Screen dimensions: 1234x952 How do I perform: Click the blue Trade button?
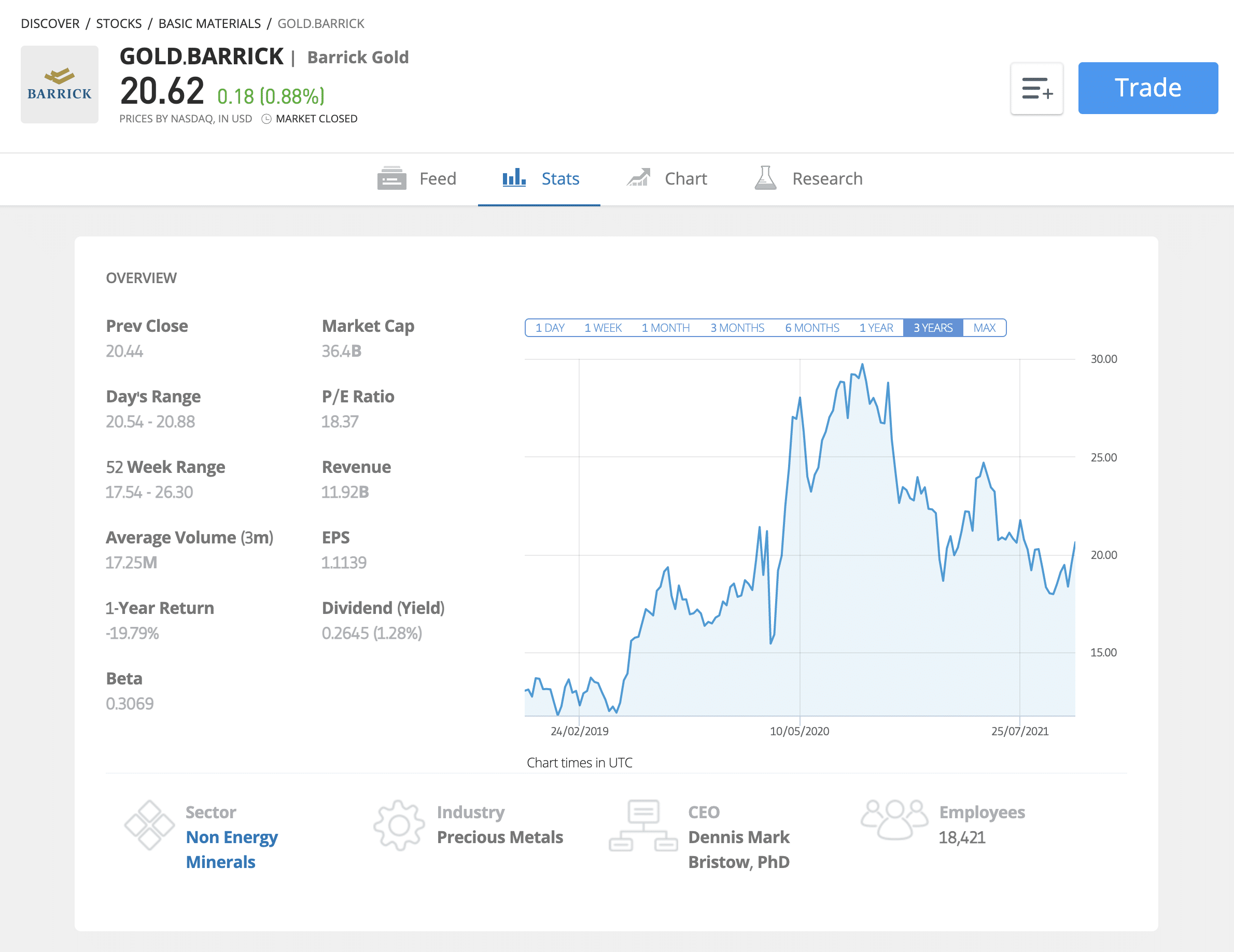tap(1147, 88)
